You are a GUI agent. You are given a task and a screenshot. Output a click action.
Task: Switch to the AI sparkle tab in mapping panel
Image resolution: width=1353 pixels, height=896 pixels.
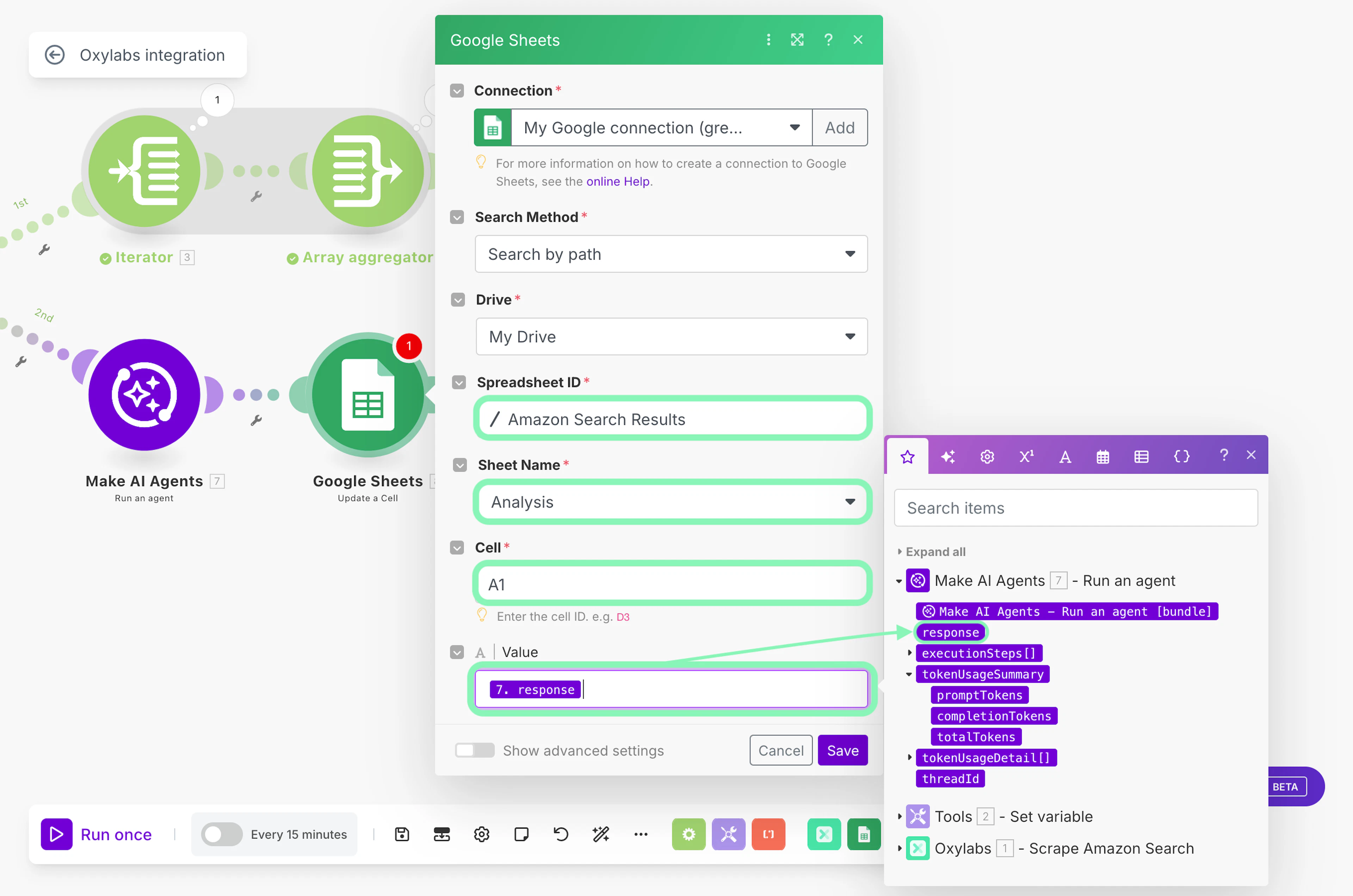pyautogui.click(x=948, y=456)
